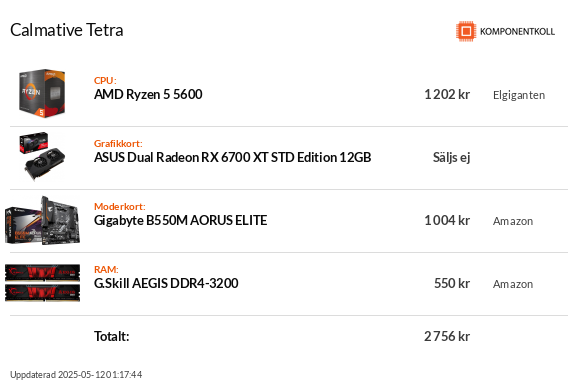Click the G.Skill AEGIS RAM sticks image
This screenshot has height=388, width=577.
pos(42,283)
